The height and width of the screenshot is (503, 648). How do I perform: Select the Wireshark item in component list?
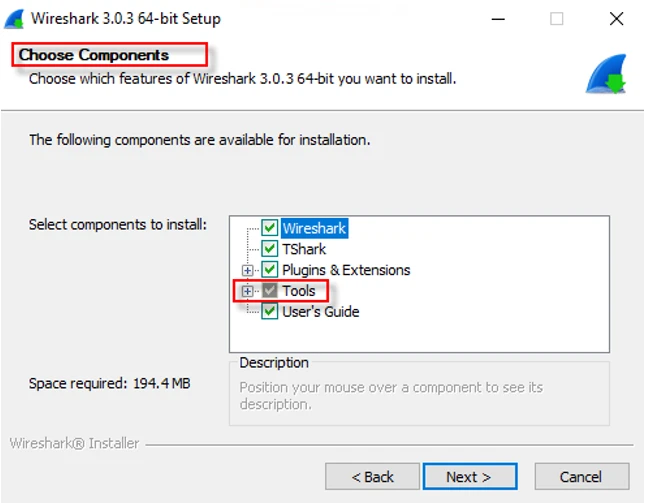click(313, 228)
